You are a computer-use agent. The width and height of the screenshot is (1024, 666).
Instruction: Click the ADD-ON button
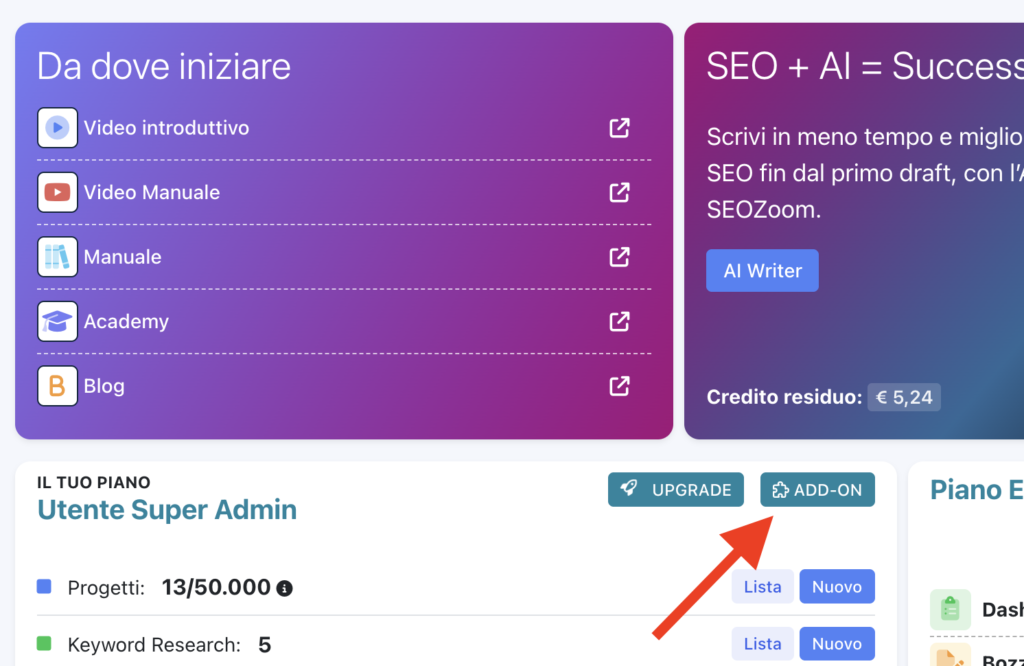[817, 490]
